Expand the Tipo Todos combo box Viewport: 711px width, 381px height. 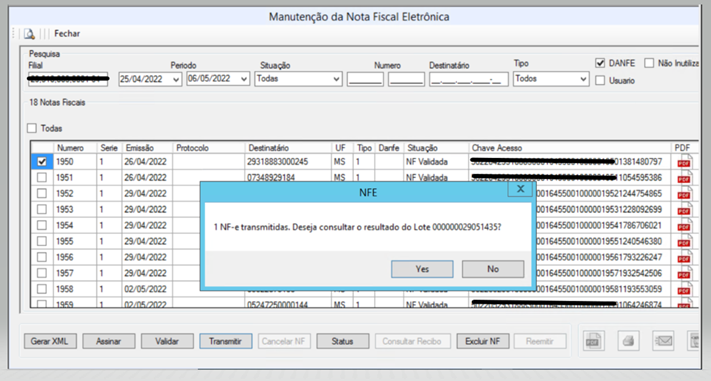(x=583, y=79)
